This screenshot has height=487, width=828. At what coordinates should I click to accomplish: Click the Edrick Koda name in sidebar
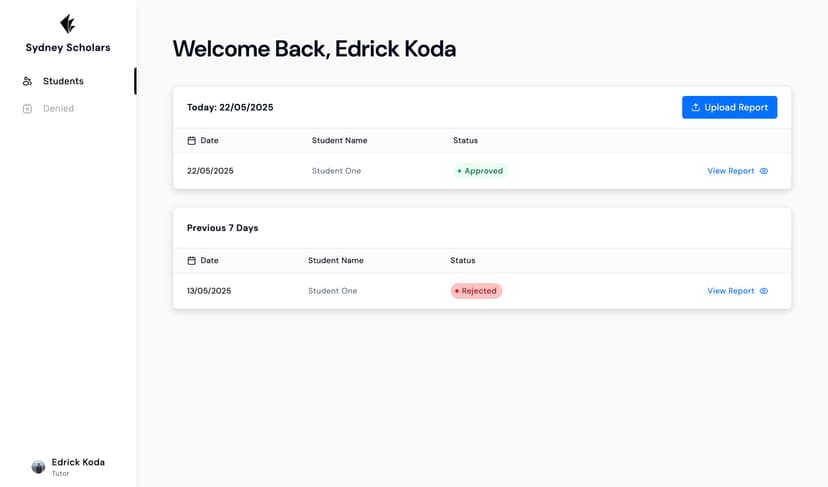pyautogui.click(x=78, y=462)
